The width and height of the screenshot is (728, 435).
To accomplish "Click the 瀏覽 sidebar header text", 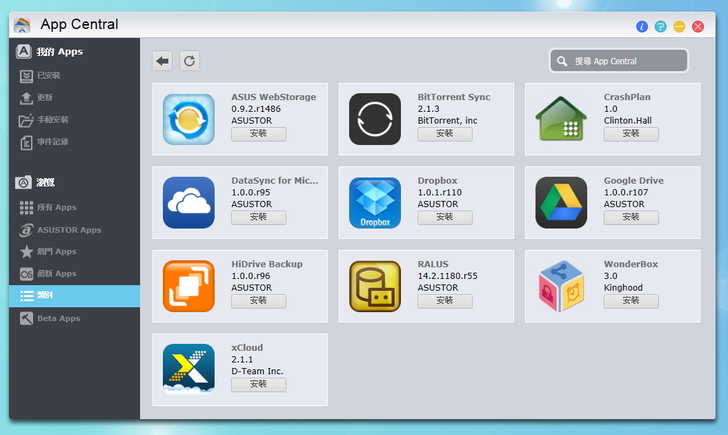I will click(45, 182).
